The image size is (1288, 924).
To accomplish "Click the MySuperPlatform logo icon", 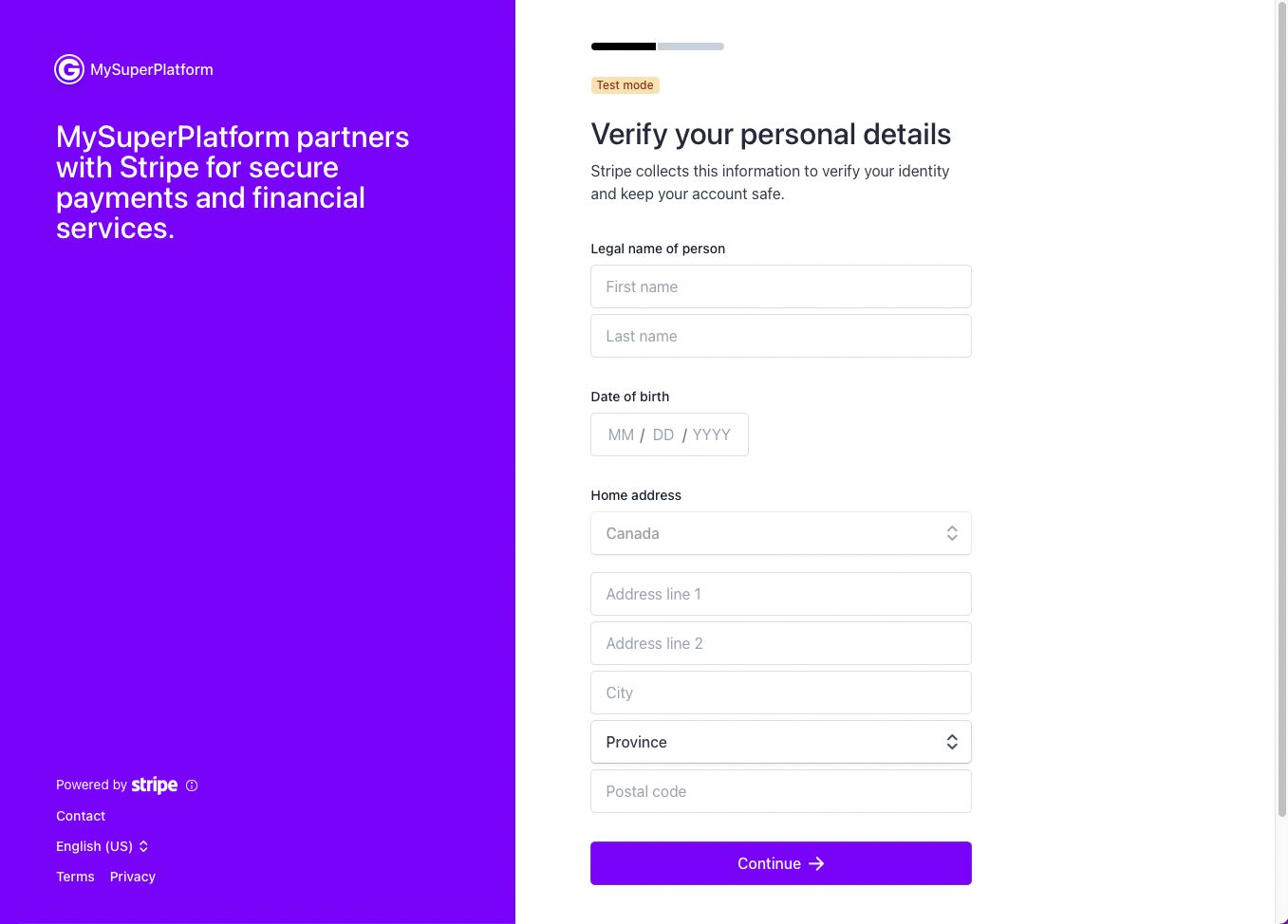I will coord(69,69).
